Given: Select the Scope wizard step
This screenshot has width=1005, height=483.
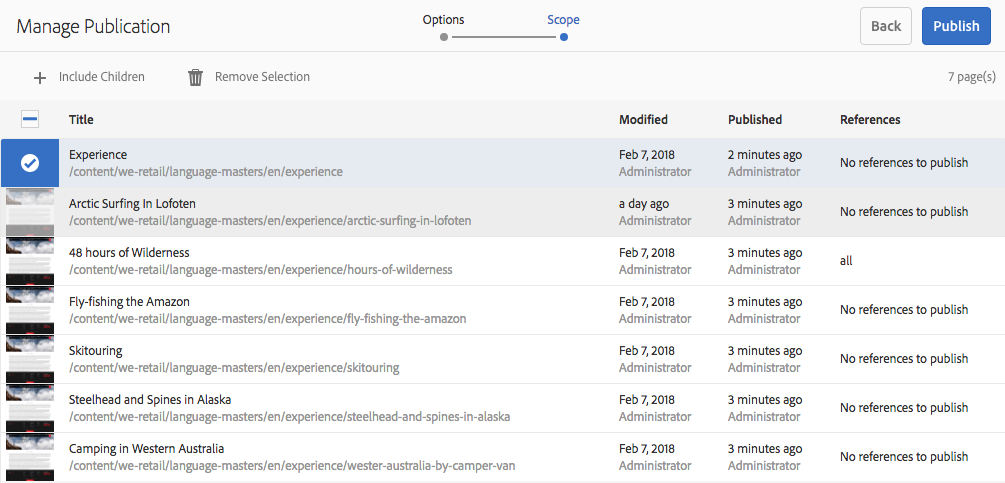Looking at the screenshot, I should point(563,20).
